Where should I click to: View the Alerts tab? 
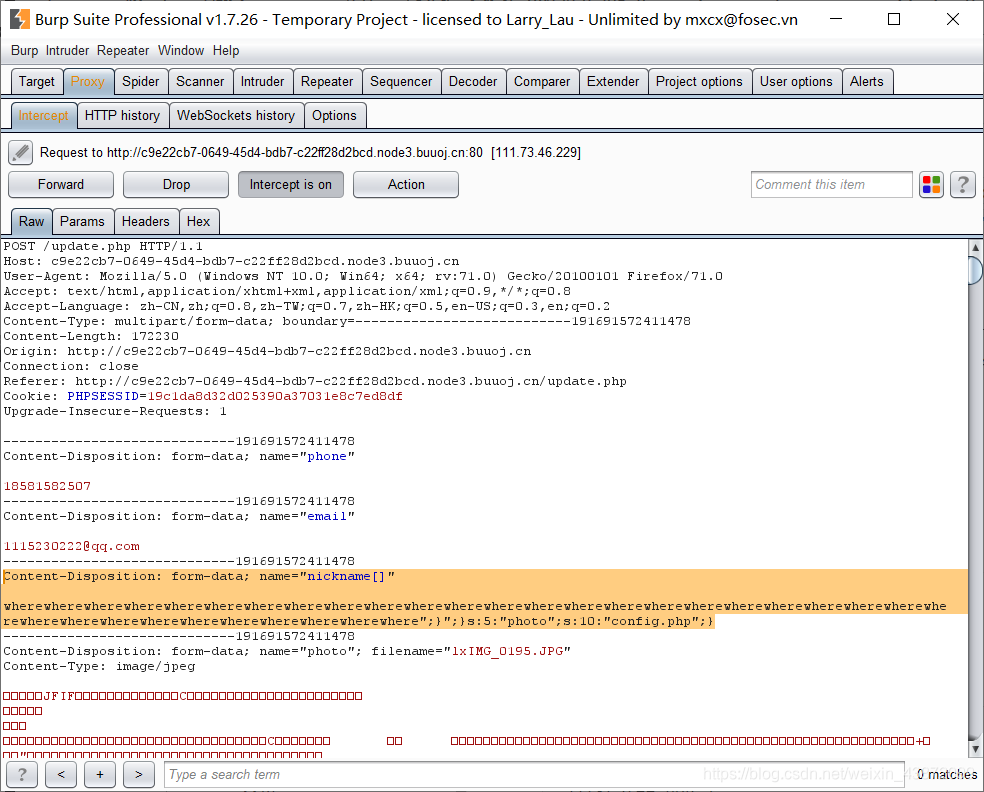(867, 82)
